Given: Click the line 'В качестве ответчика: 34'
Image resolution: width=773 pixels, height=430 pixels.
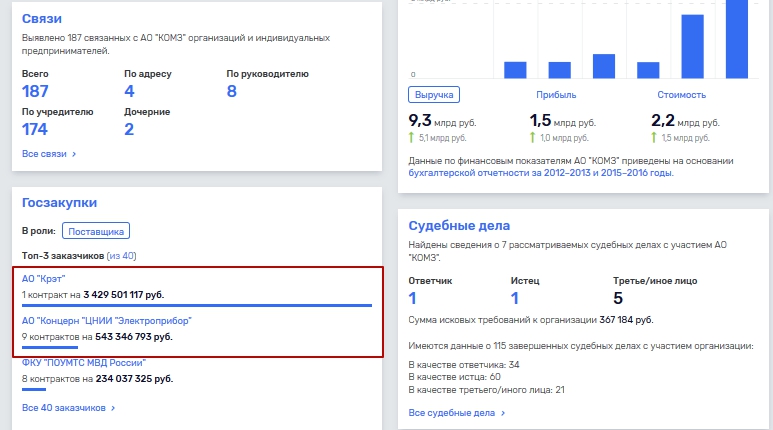Looking at the screenshot, I should [x=464, y=365].
